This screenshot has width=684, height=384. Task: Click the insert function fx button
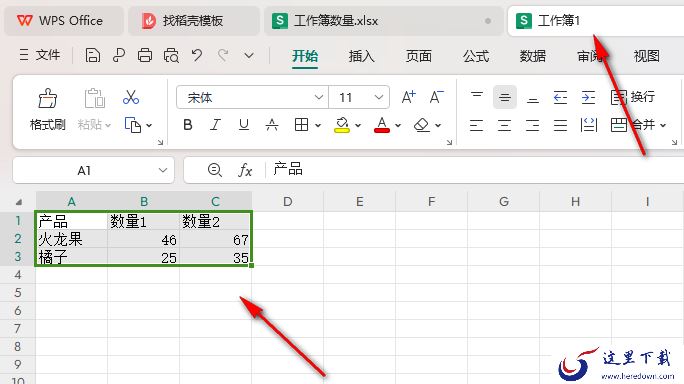245,170
